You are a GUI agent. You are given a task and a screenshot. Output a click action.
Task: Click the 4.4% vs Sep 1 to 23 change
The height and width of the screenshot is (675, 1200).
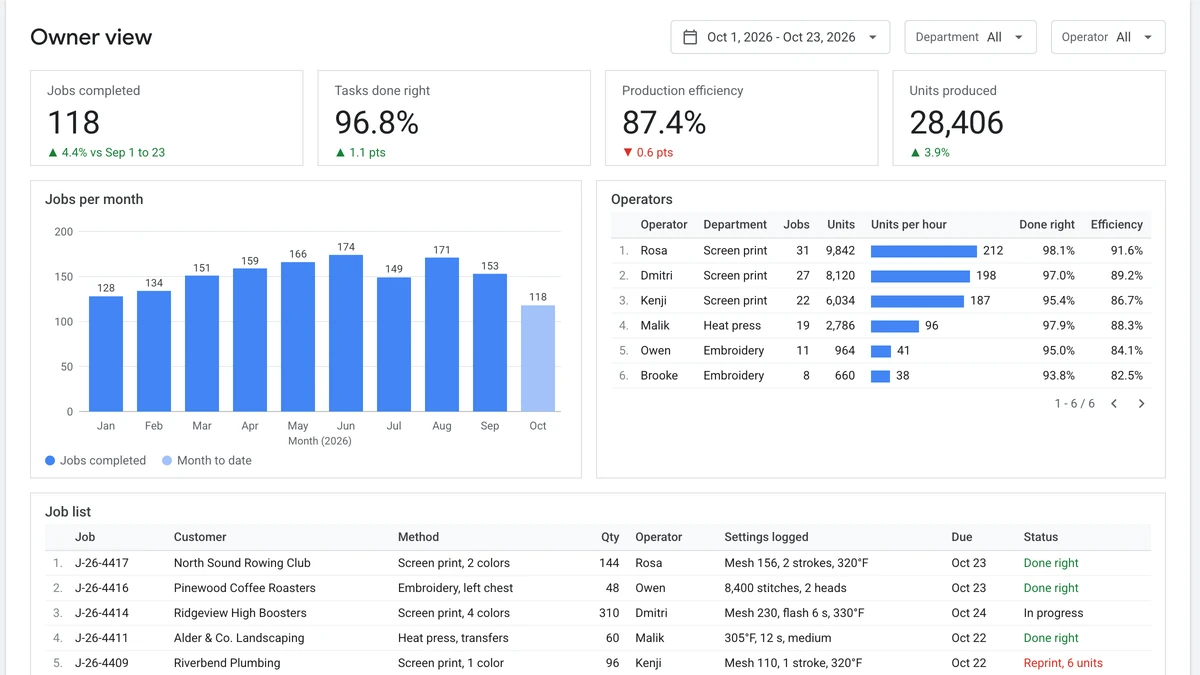click(x=106, y=153)
